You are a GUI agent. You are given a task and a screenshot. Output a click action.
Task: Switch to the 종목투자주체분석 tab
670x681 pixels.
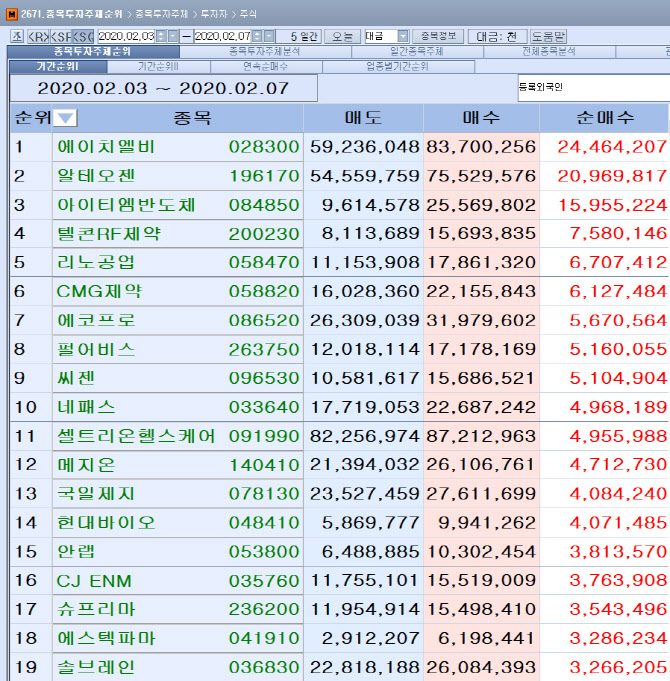(x=265, y=52)
